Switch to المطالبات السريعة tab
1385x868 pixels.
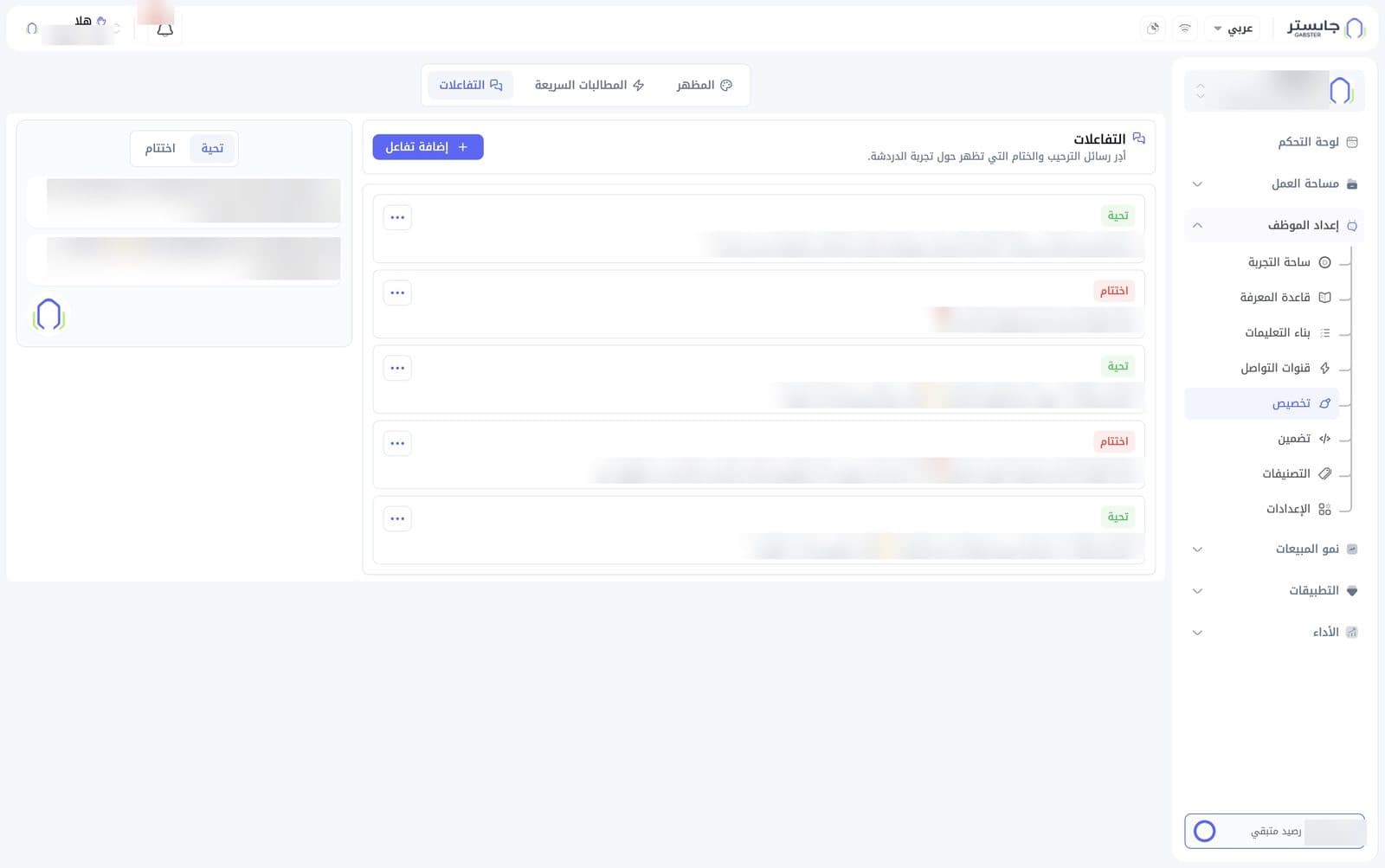click(x=589, y=85)
